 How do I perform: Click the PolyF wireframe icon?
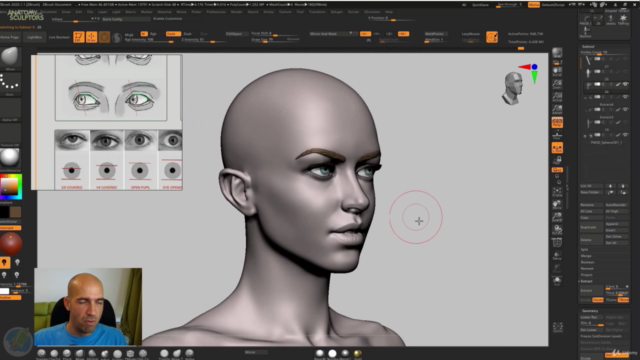click(557, 243)
